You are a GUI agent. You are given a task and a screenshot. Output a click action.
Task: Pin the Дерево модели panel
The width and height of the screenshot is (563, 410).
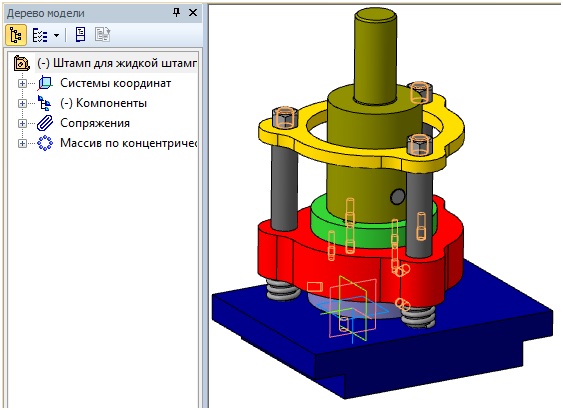(x=176, y=13)
